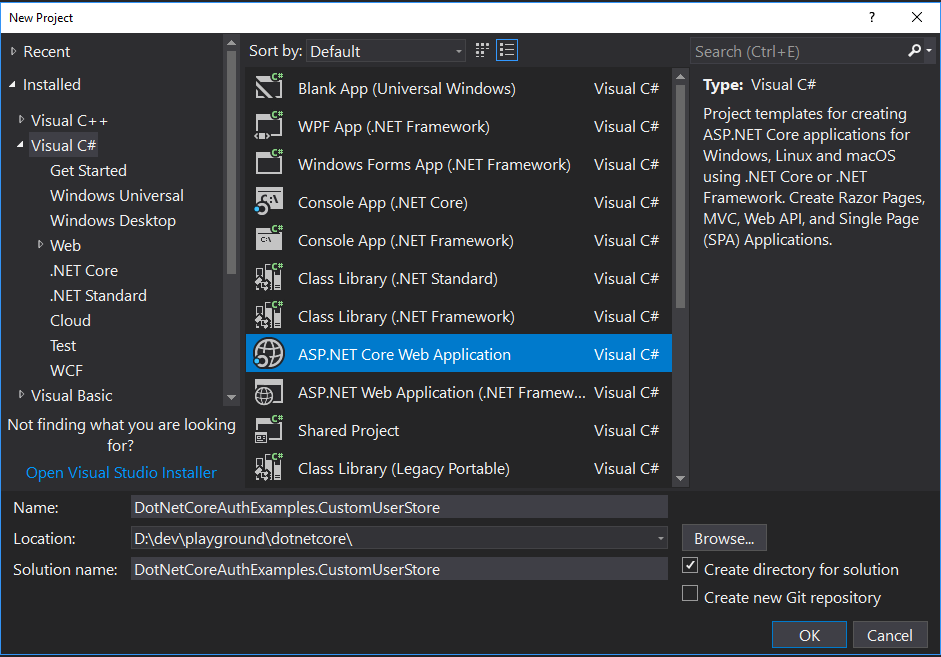The height and width of the screenshot is (657, 941).
Task: Click the Cancel button
Action: point(889,635)
